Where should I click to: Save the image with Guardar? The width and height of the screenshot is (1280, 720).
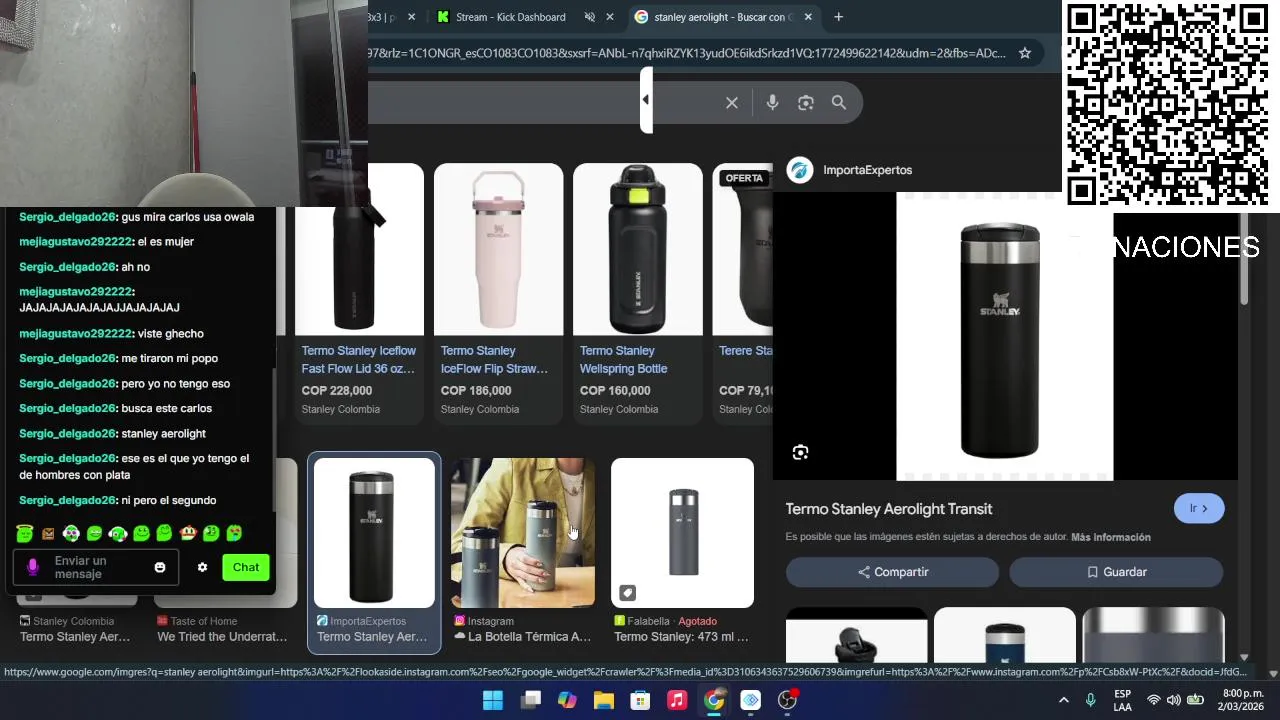click(x=1116, y=572)
